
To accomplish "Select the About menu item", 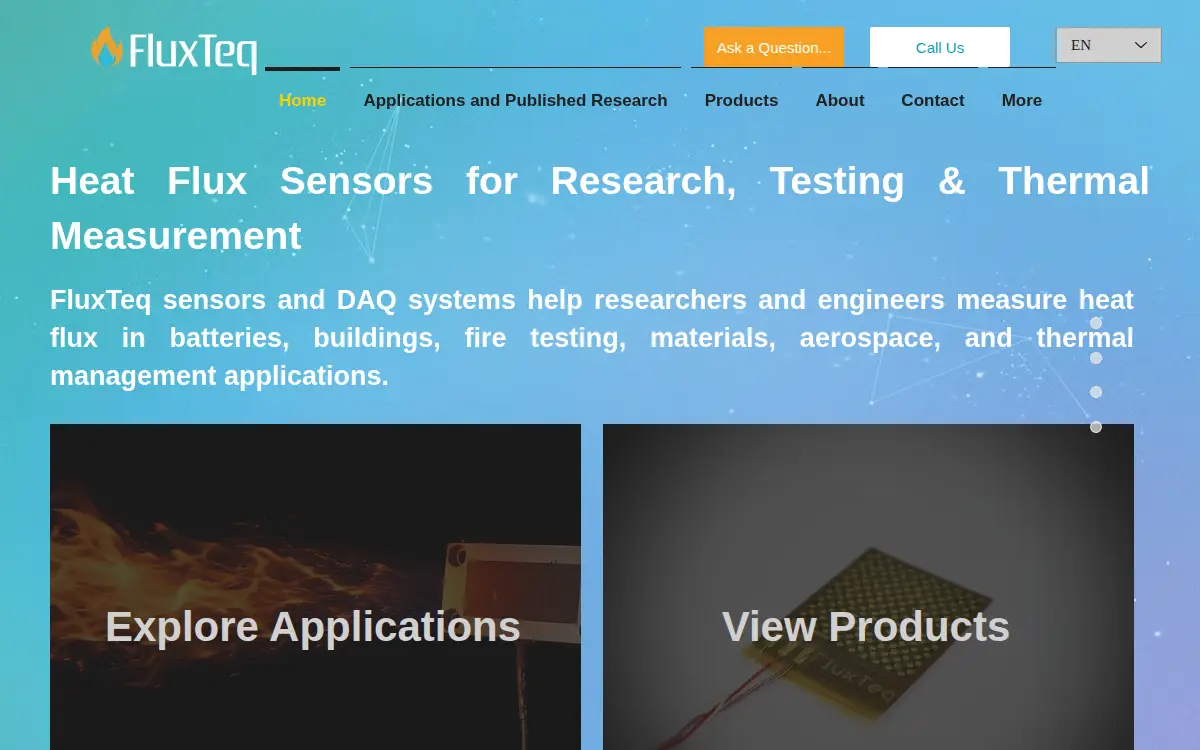I will point(840,100).
